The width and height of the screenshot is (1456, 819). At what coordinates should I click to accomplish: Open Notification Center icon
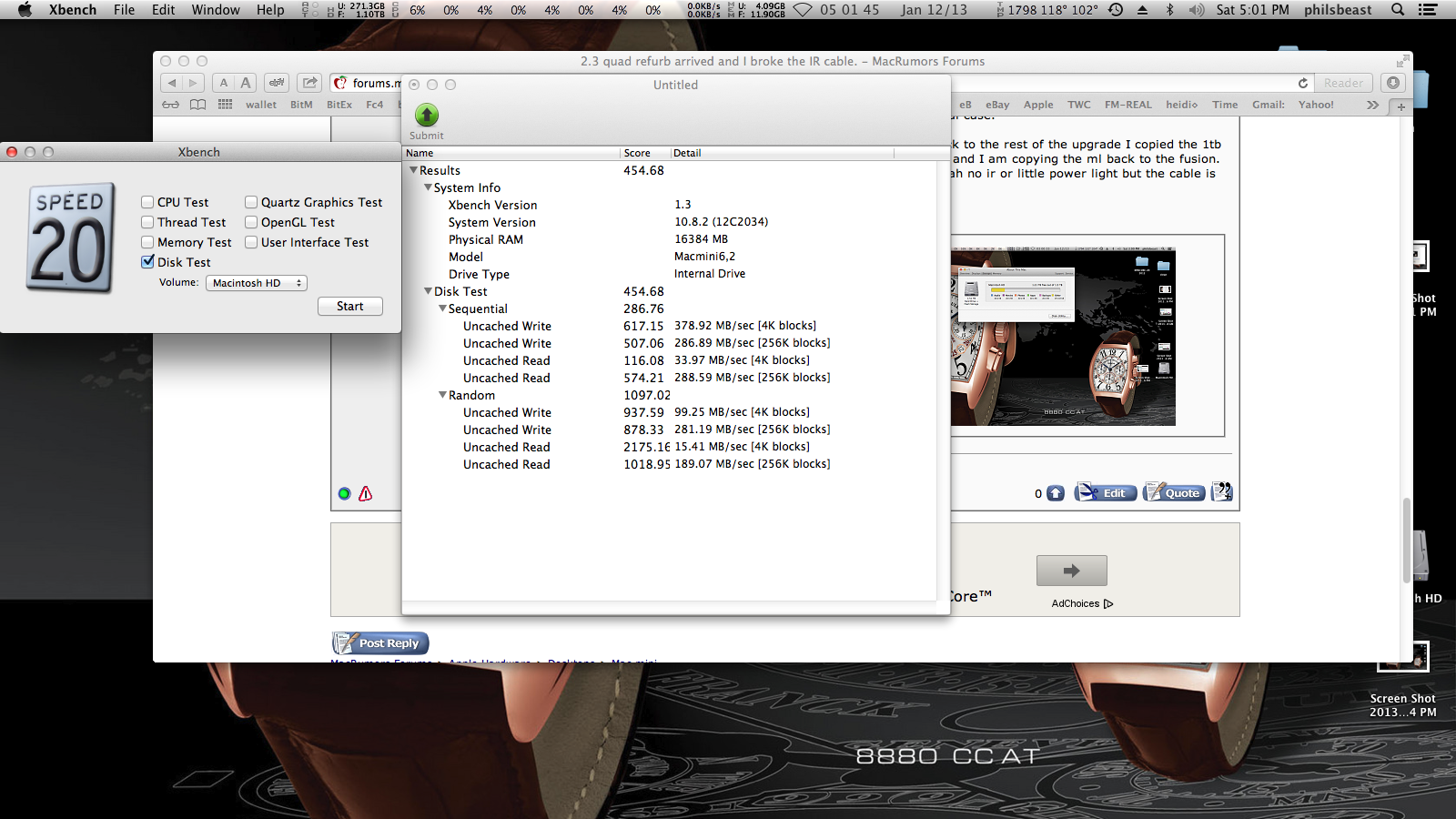pos(1428,10)
